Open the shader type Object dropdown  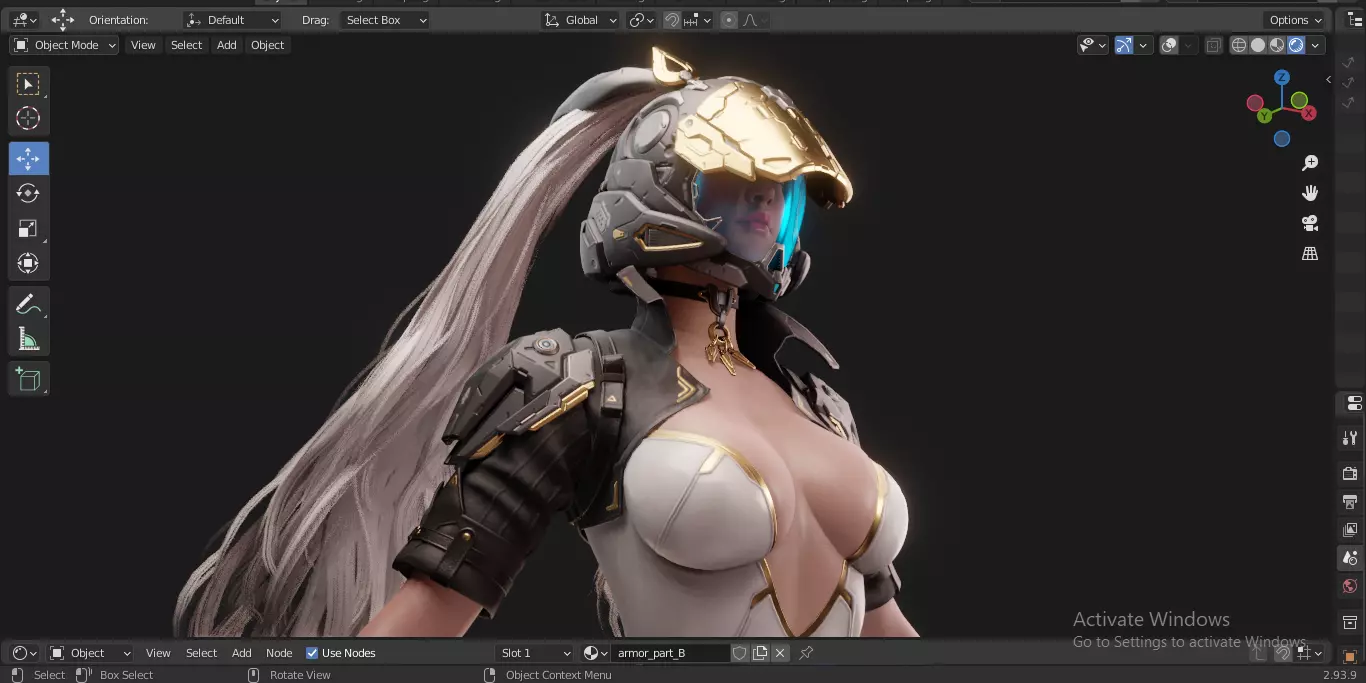tap(91, 653)
